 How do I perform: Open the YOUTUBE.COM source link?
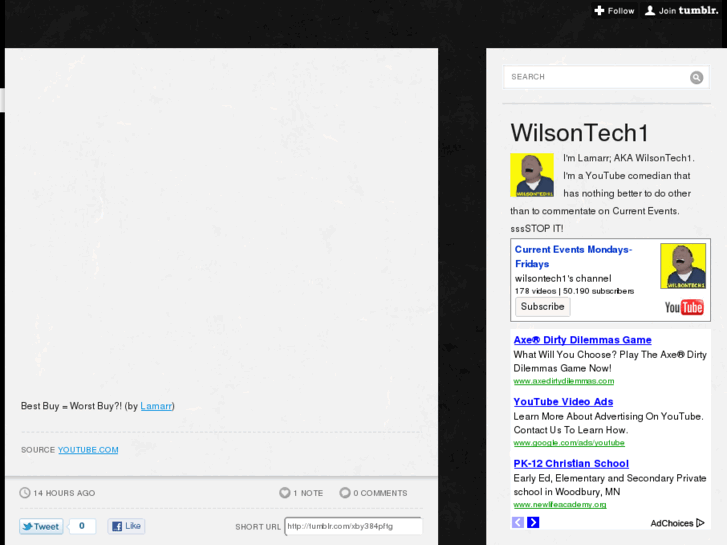point(88,450)
